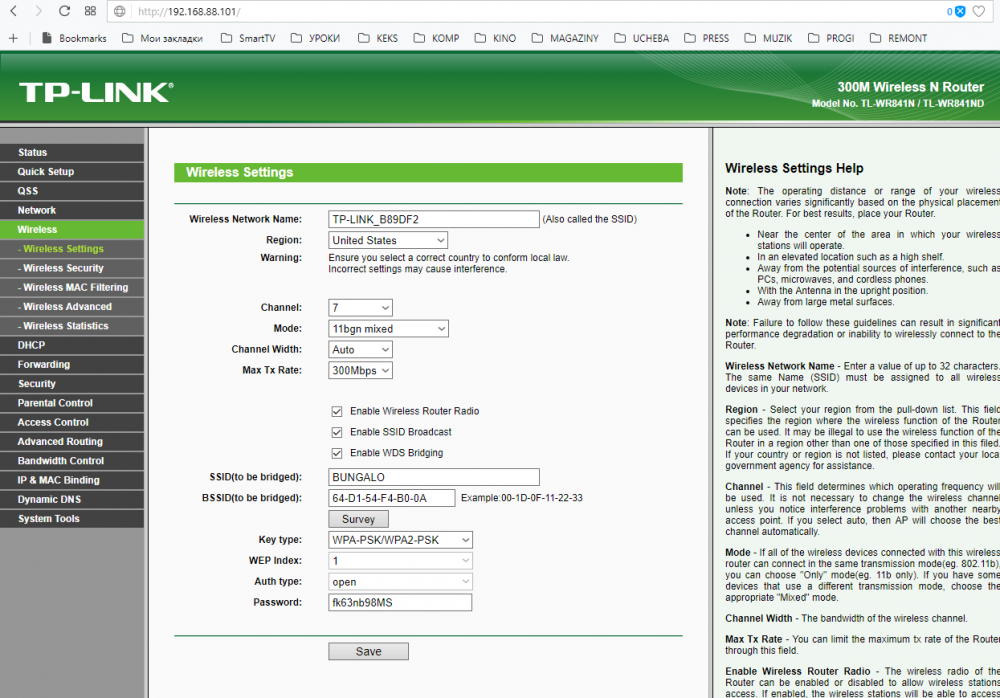
Task: Expand the Channel dropdown
Action: (360, 308)
